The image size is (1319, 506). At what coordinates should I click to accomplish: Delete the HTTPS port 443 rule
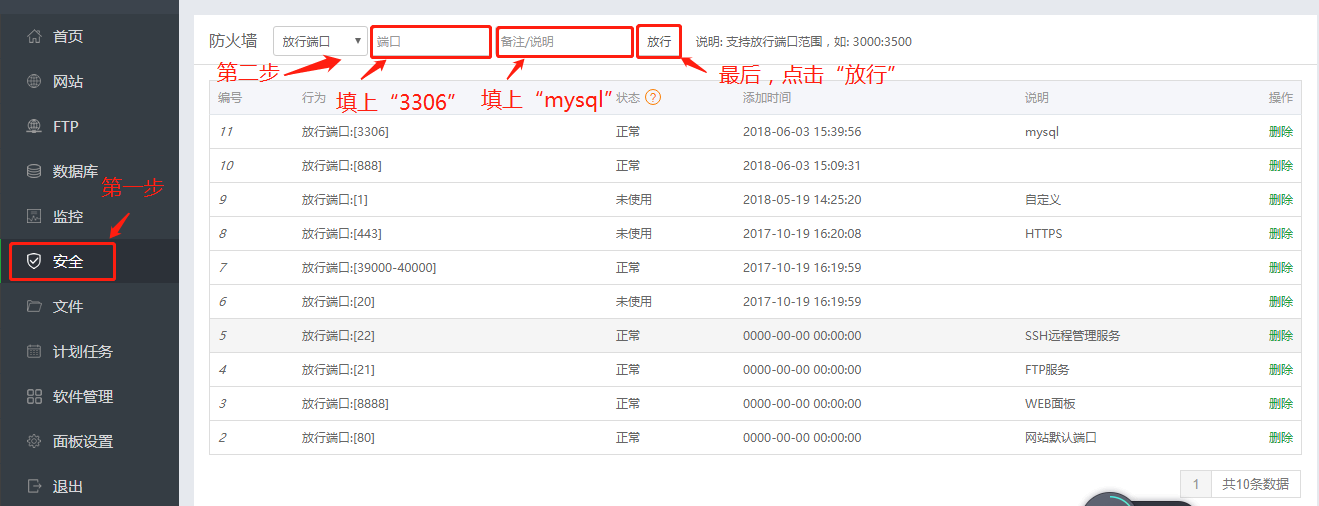point(1280,233)
